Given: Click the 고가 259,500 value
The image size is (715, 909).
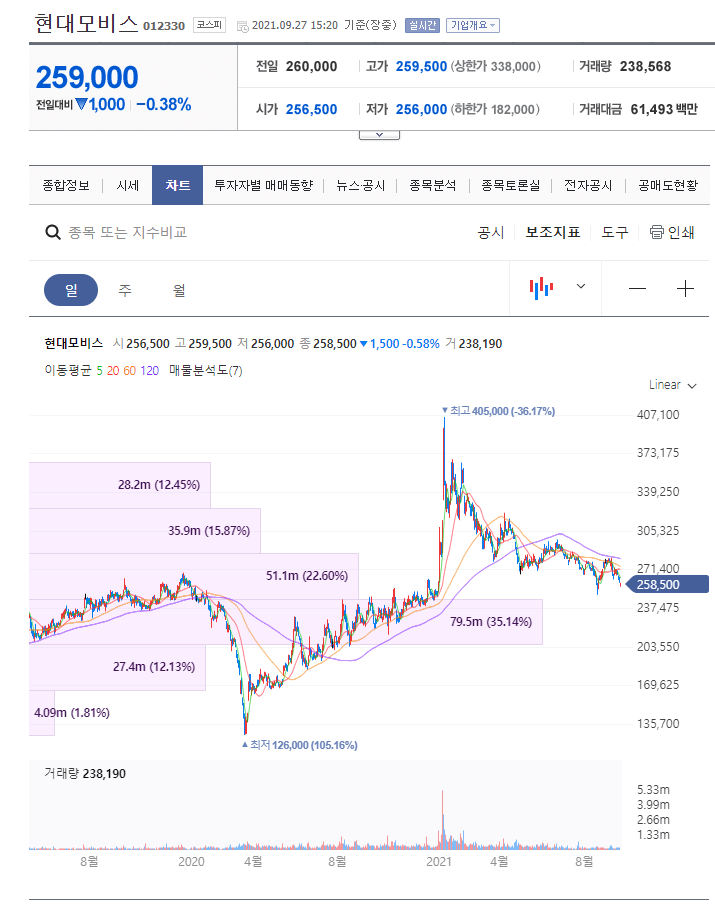Looking at the screenshot, I should (x=421, y=66).
